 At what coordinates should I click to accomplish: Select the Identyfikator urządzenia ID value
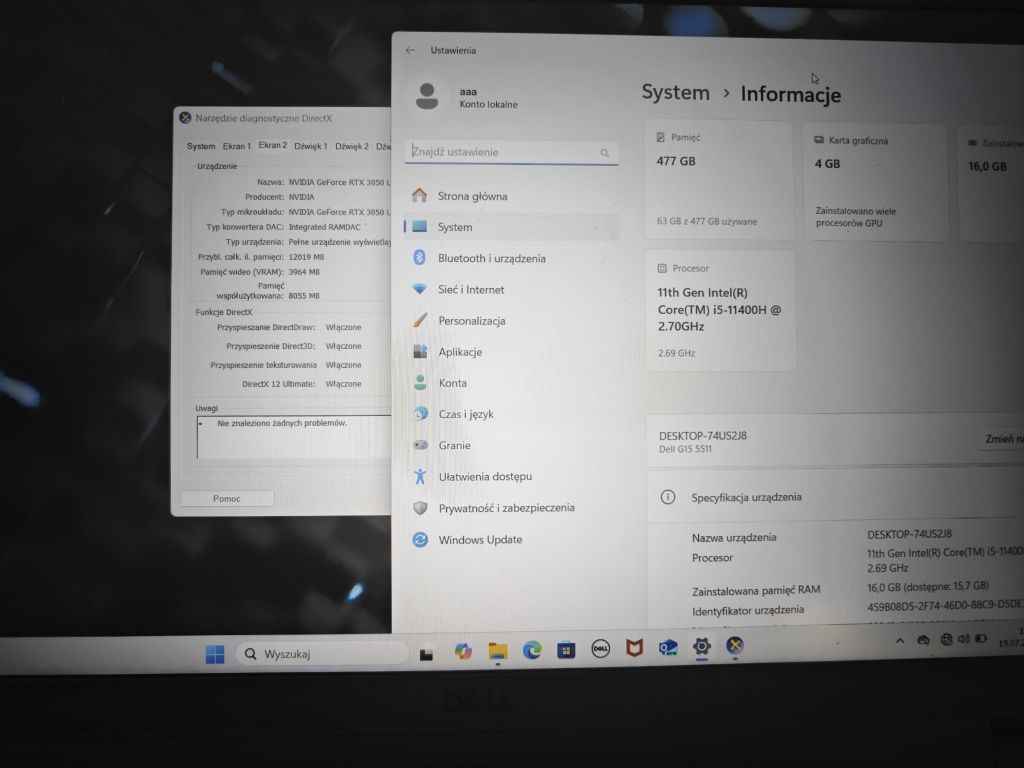coord(945,607)
